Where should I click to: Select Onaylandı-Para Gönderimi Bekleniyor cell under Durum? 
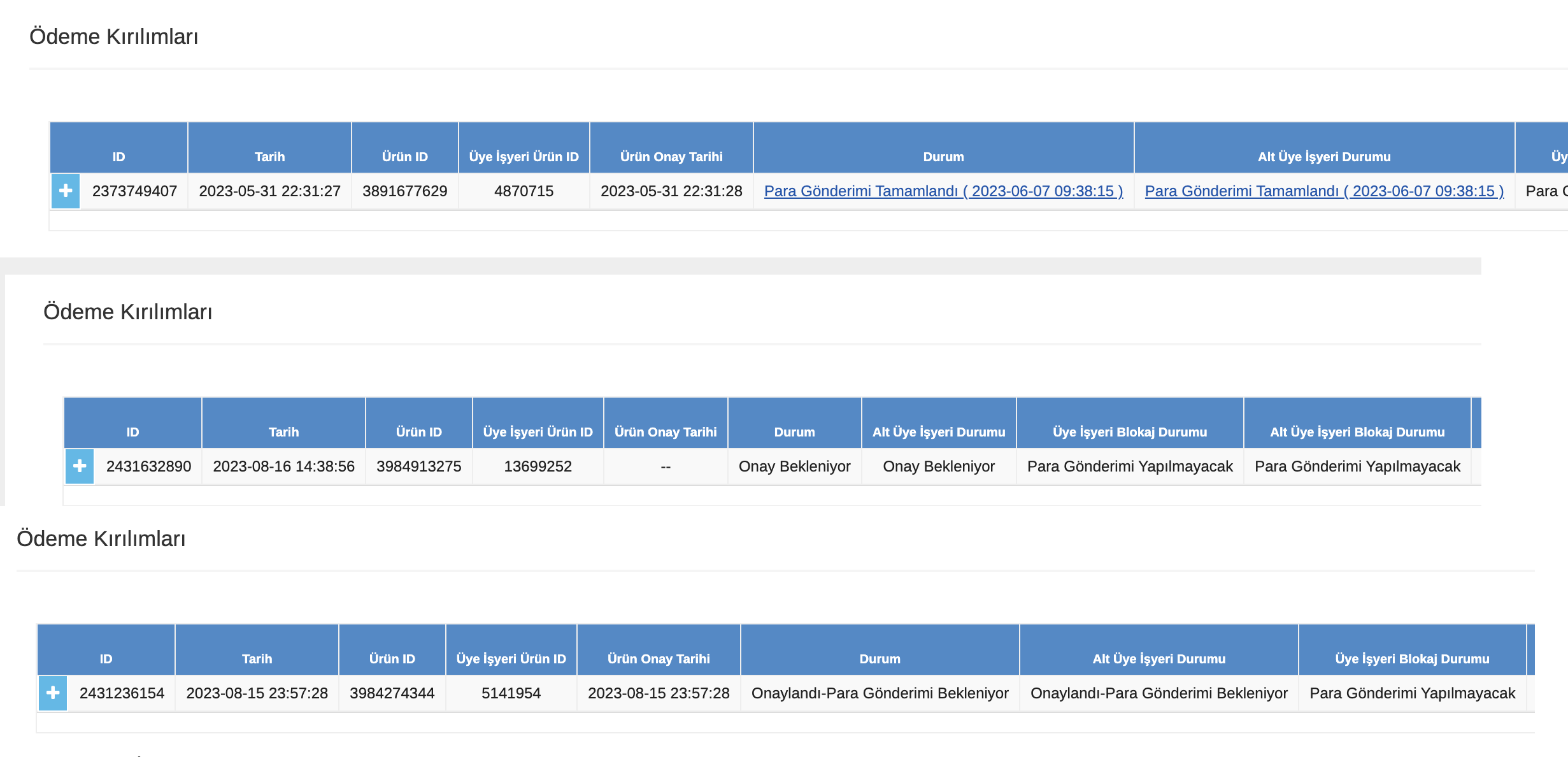[880, 693]
